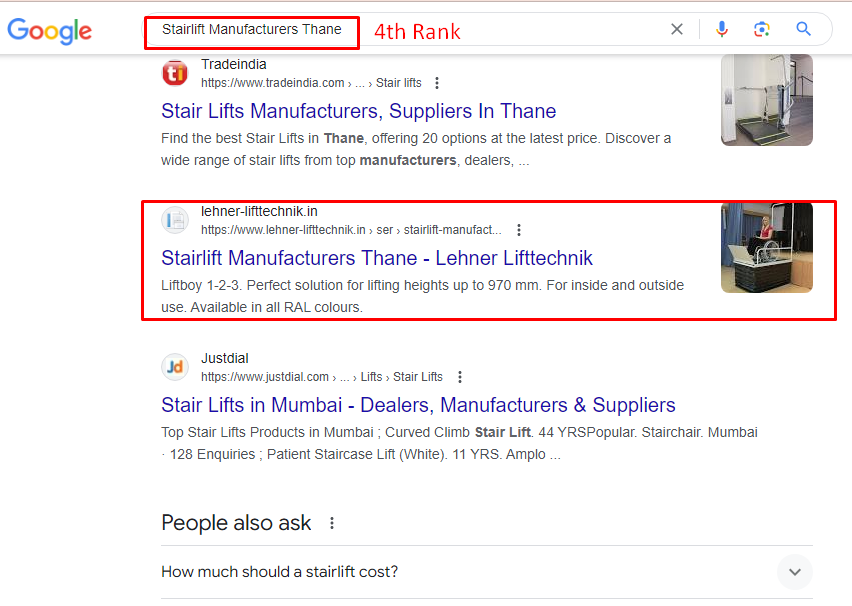The width and height of the screenshot is (852, 606).
Task: Click the 'Tradeindia' site name
Action: click(x=234, y=64)
